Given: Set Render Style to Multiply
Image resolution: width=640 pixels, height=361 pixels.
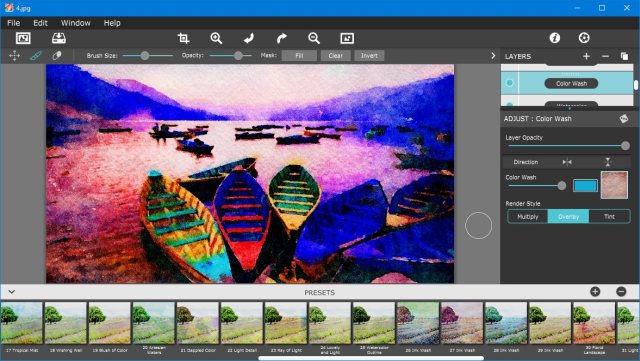Looking at the screenshot, I should tap(528, 216).
